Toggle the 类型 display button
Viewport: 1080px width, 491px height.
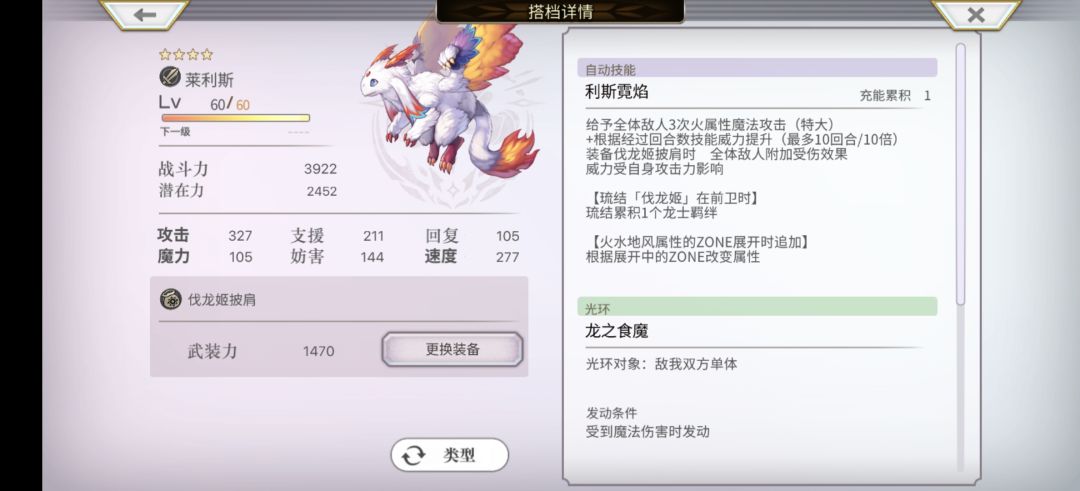[450, 455]
